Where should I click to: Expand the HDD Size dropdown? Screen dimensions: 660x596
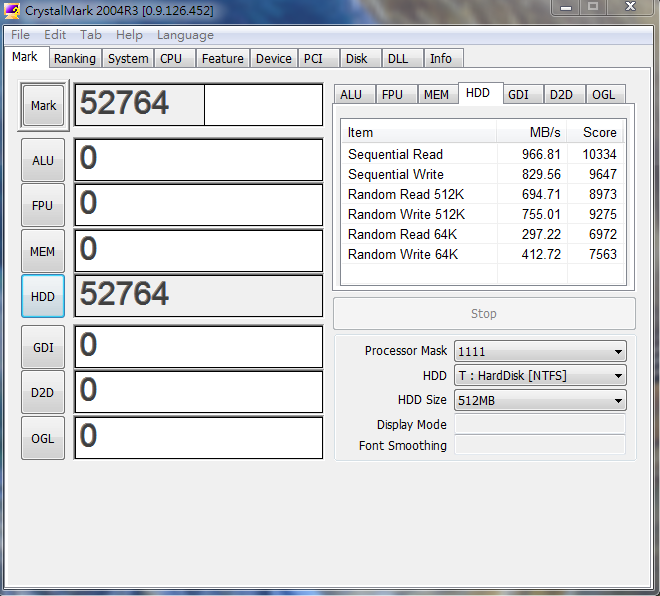point(540,401)
